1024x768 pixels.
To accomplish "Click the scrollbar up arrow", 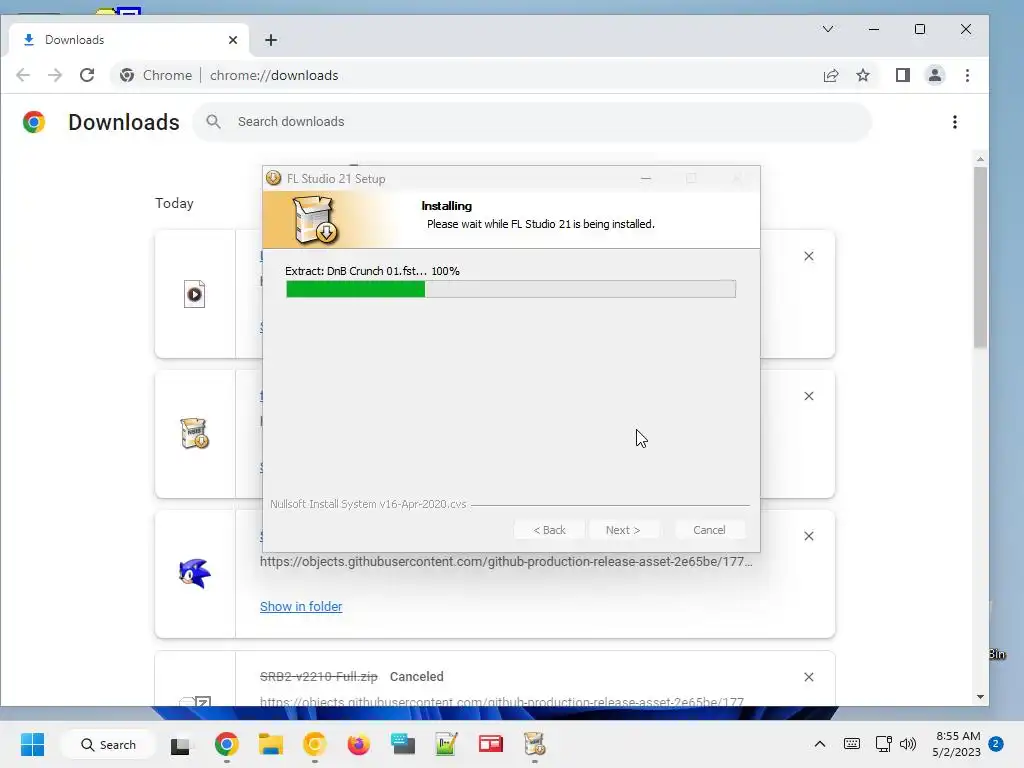I will click(980, 159).
